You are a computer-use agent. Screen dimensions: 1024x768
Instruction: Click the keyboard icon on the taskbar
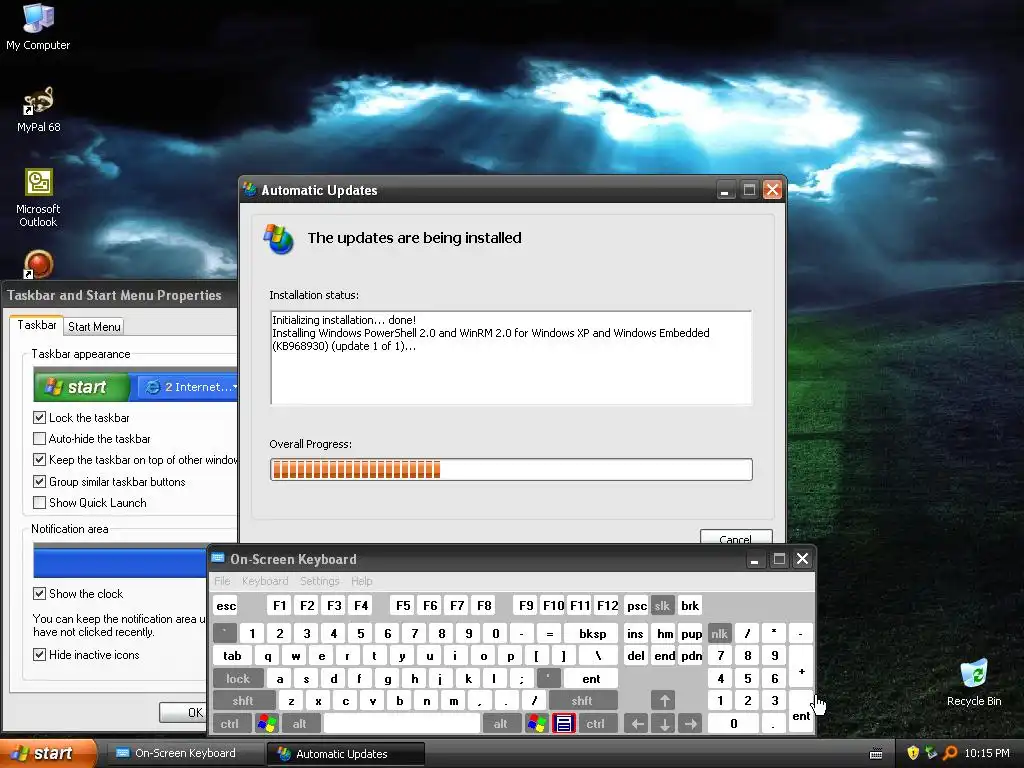[x=876, y=754]
